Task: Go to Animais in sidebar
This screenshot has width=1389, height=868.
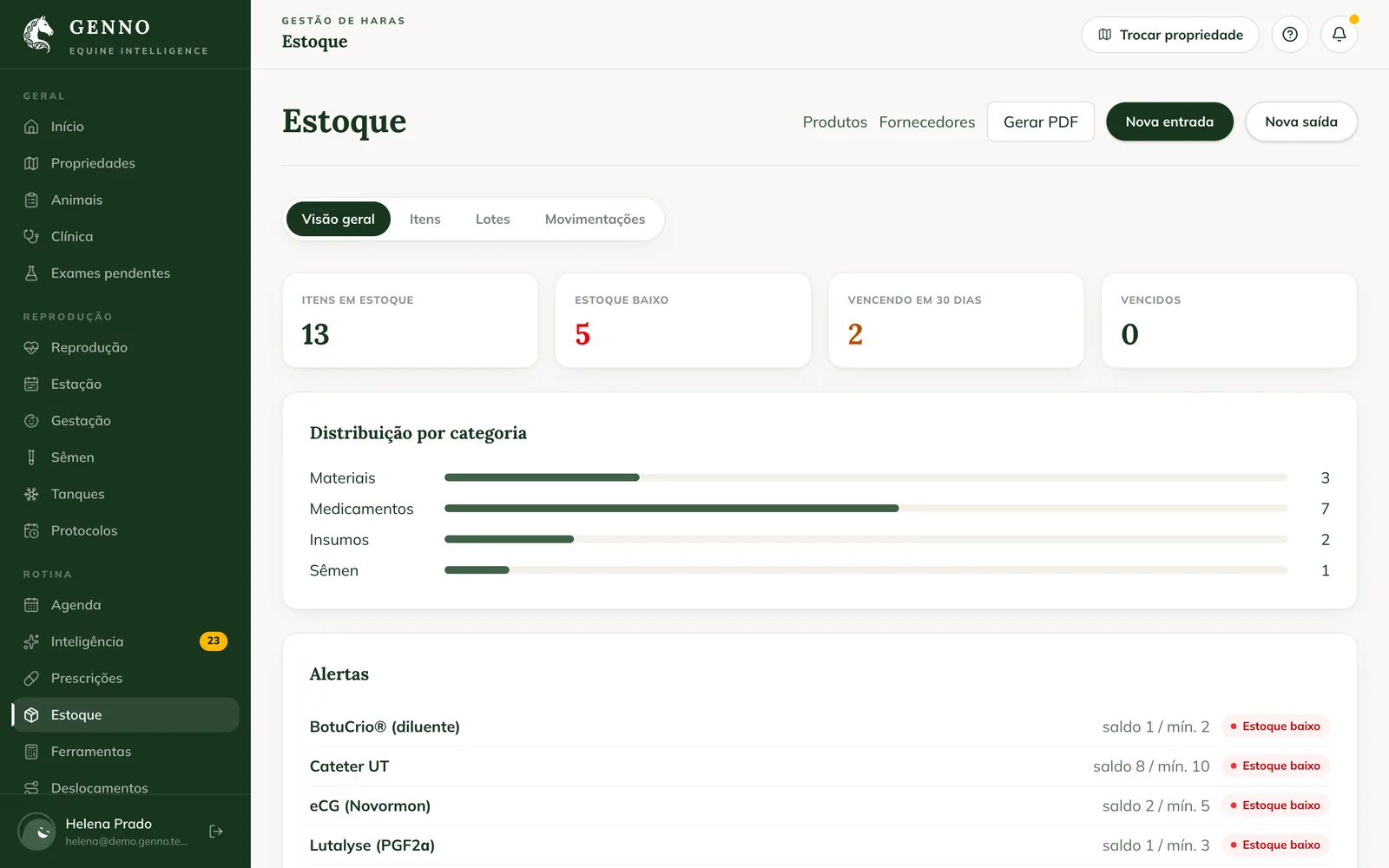Action: 126,200
